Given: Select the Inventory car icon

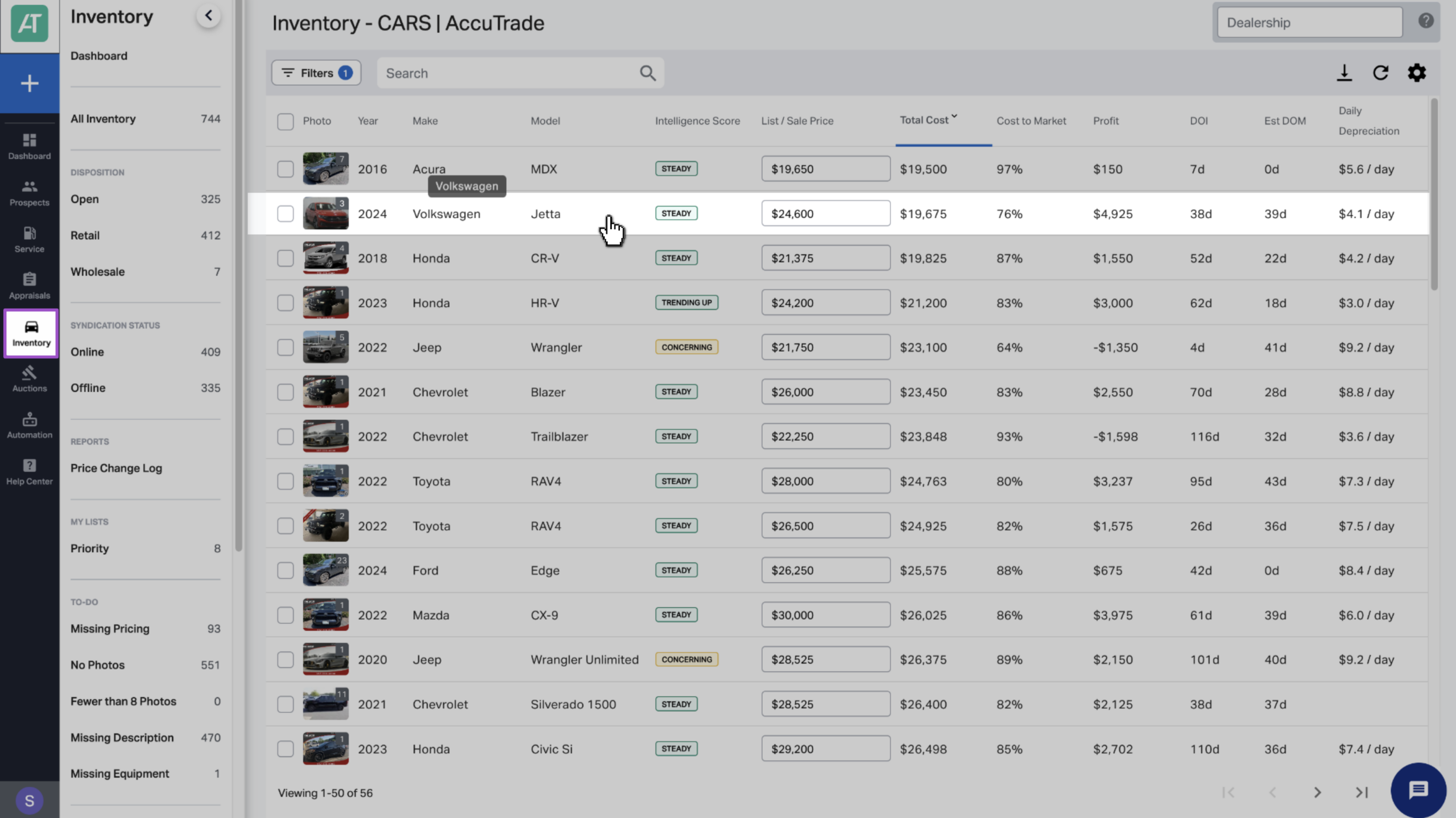Looking at the screenshot, I should 31,333.
